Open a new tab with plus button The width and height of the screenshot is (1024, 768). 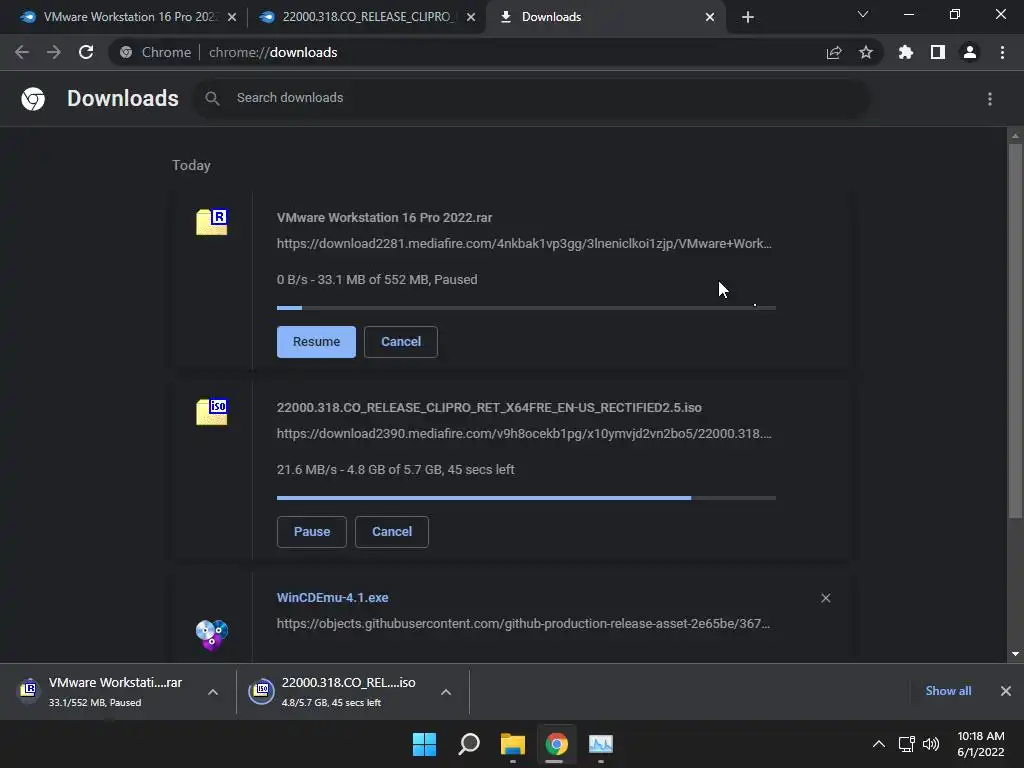748,17
